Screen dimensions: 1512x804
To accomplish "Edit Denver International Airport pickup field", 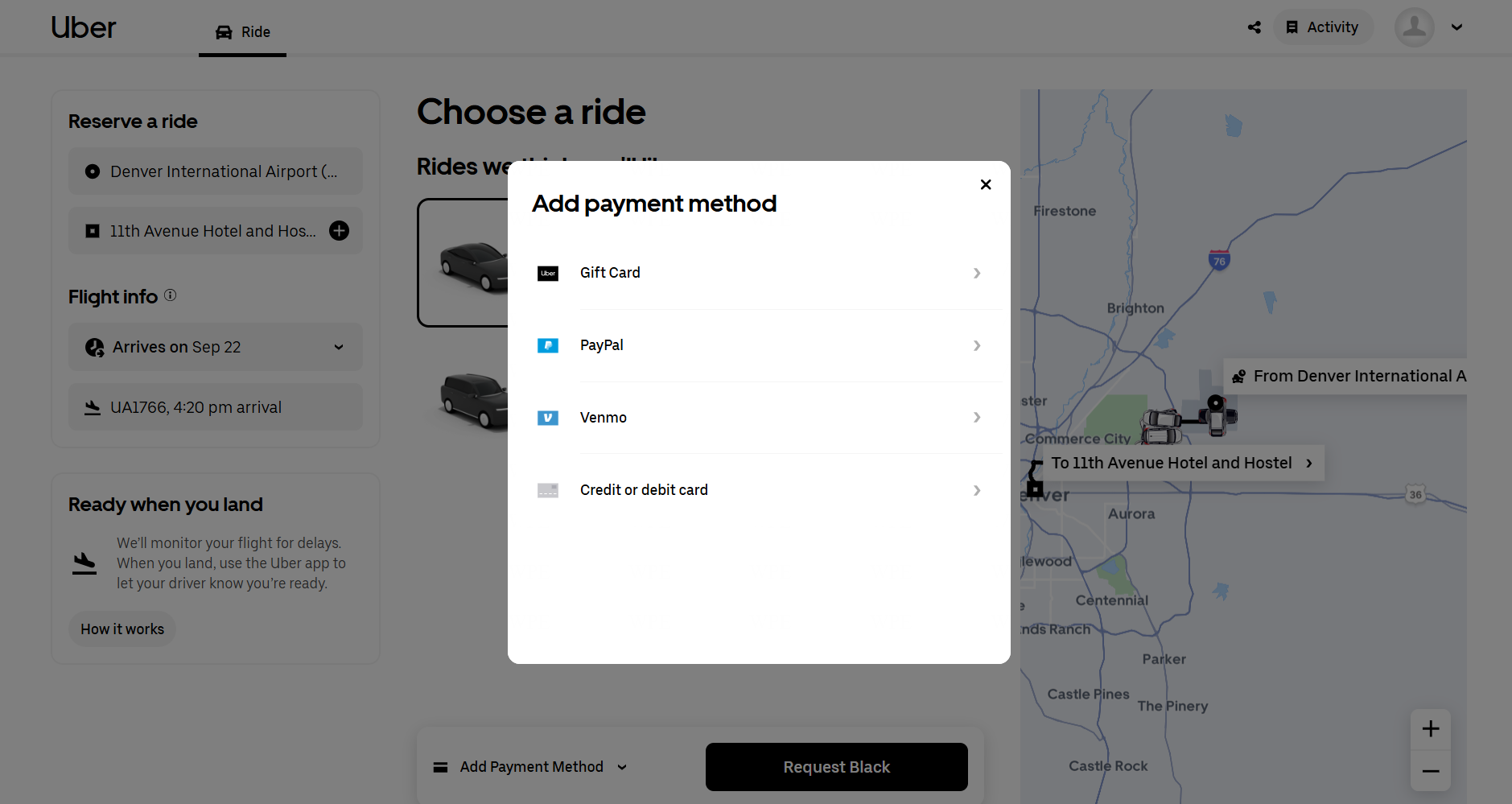I will (216, 171).
